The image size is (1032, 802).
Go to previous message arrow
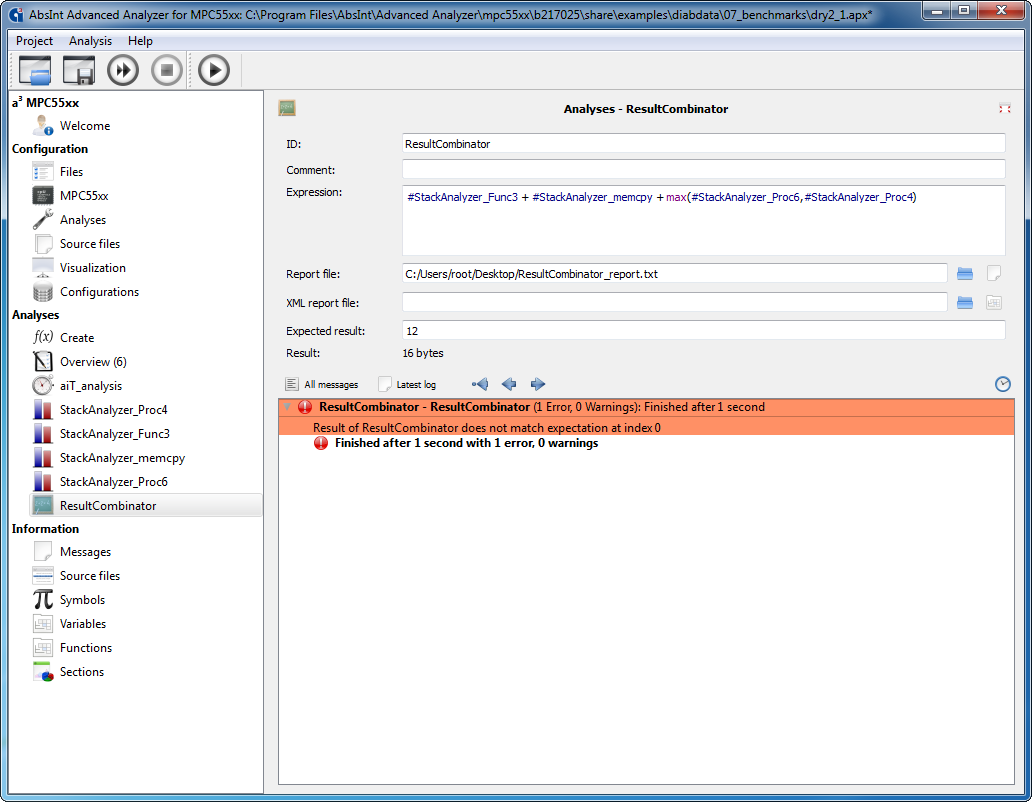click(x=509, y=384)
